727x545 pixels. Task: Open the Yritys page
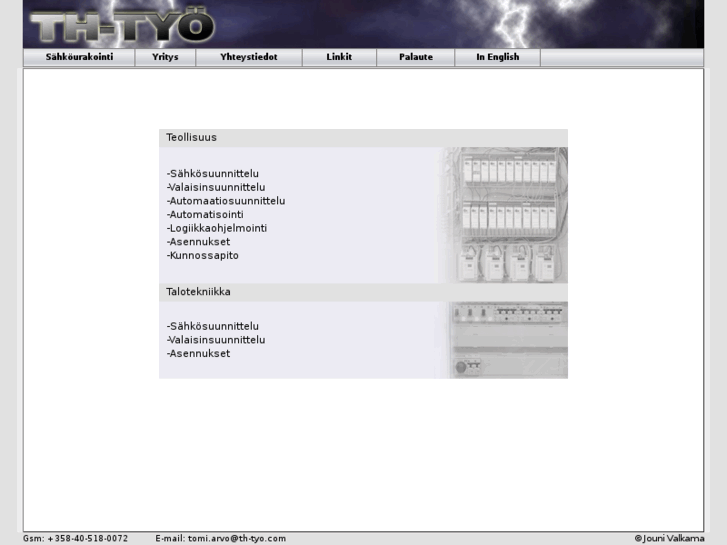point(165,57)
